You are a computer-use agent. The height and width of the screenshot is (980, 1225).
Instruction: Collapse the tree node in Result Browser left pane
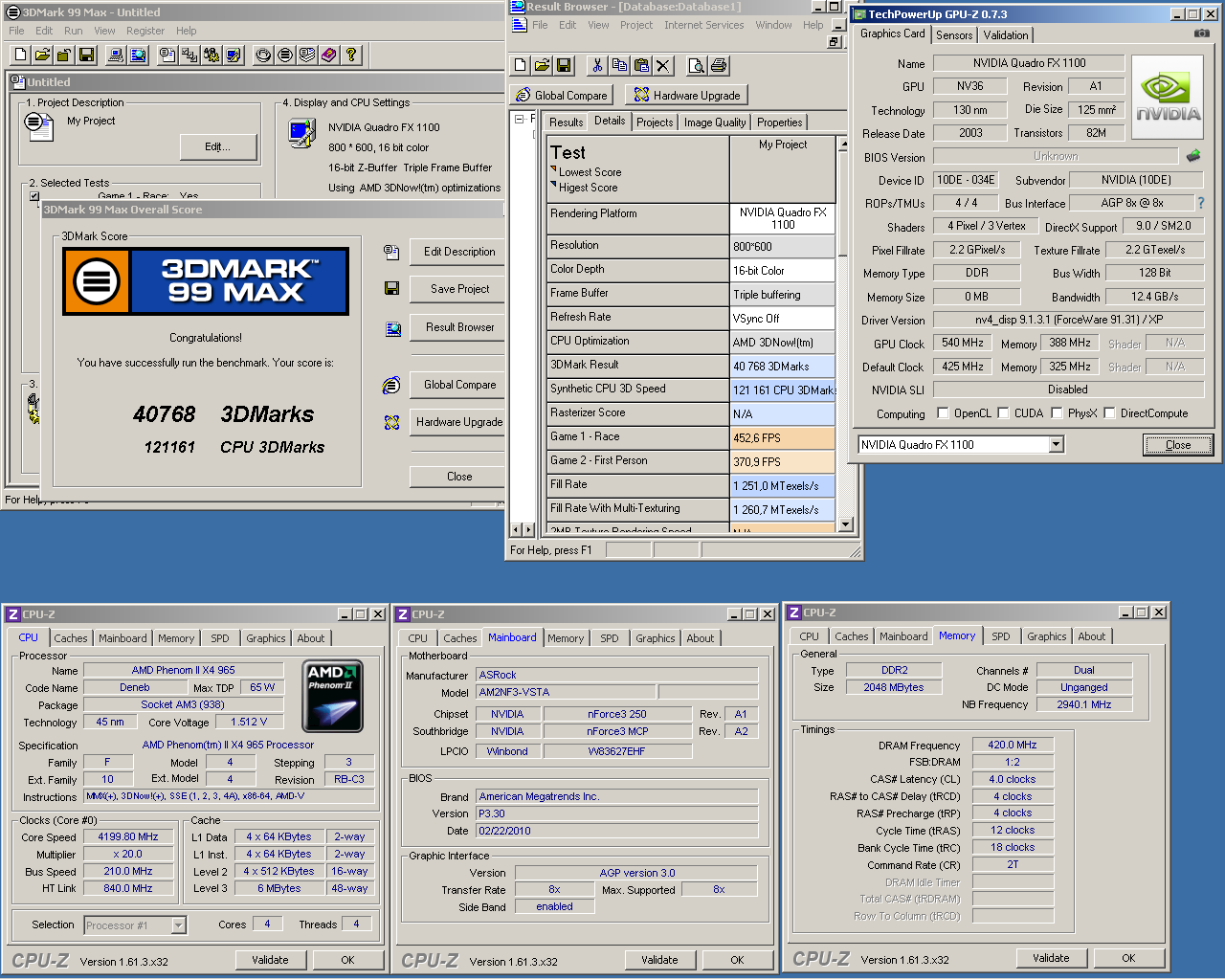click(519, 120)
